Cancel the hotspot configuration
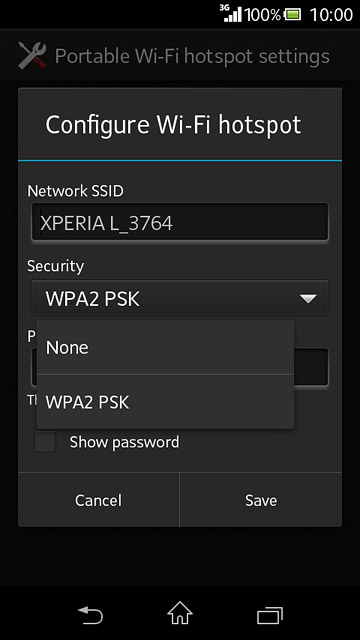 tap(98, 500)
